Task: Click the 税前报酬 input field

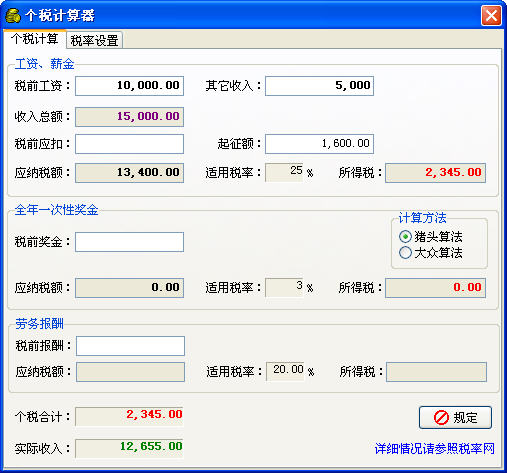Action: coord(130,346)
